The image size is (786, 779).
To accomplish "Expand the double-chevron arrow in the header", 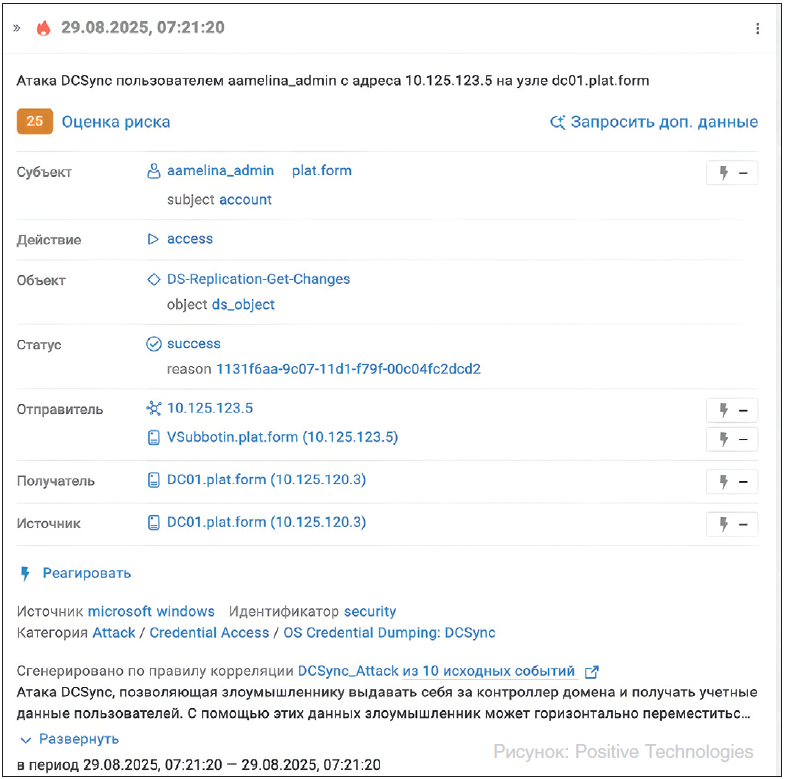I will tap(17, 28).
